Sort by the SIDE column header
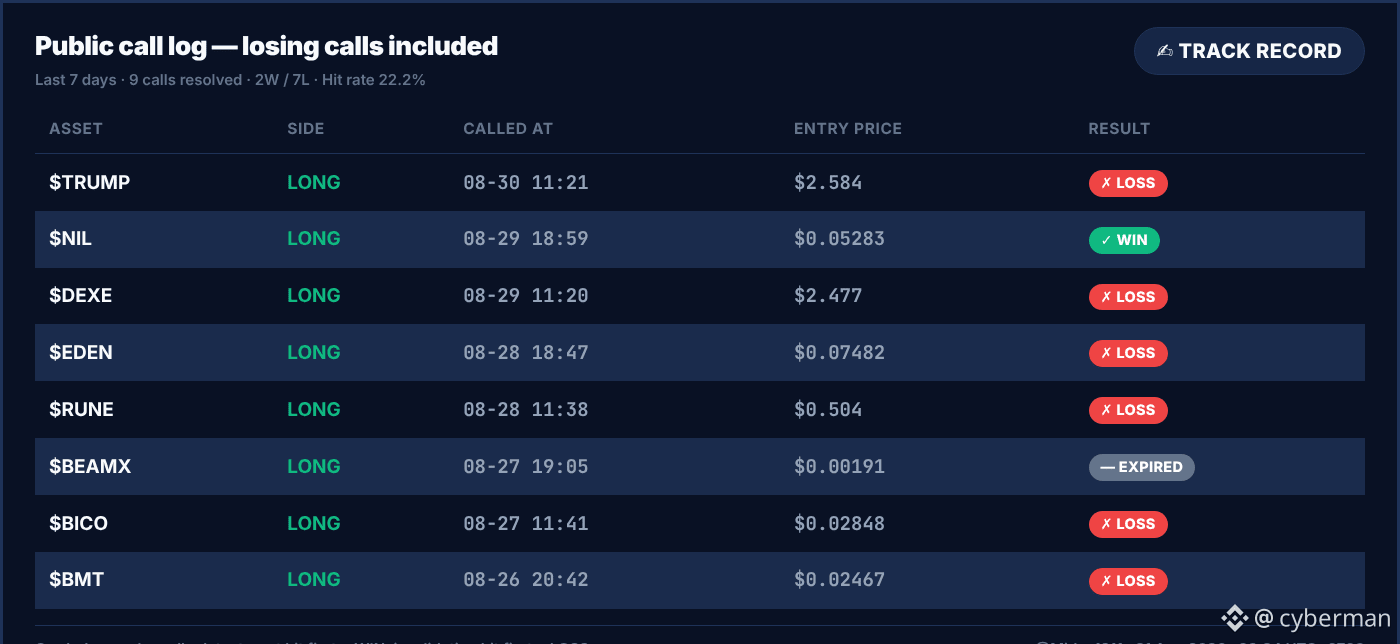Viewport: 1400px width, 644px height. tap(306, 129)
